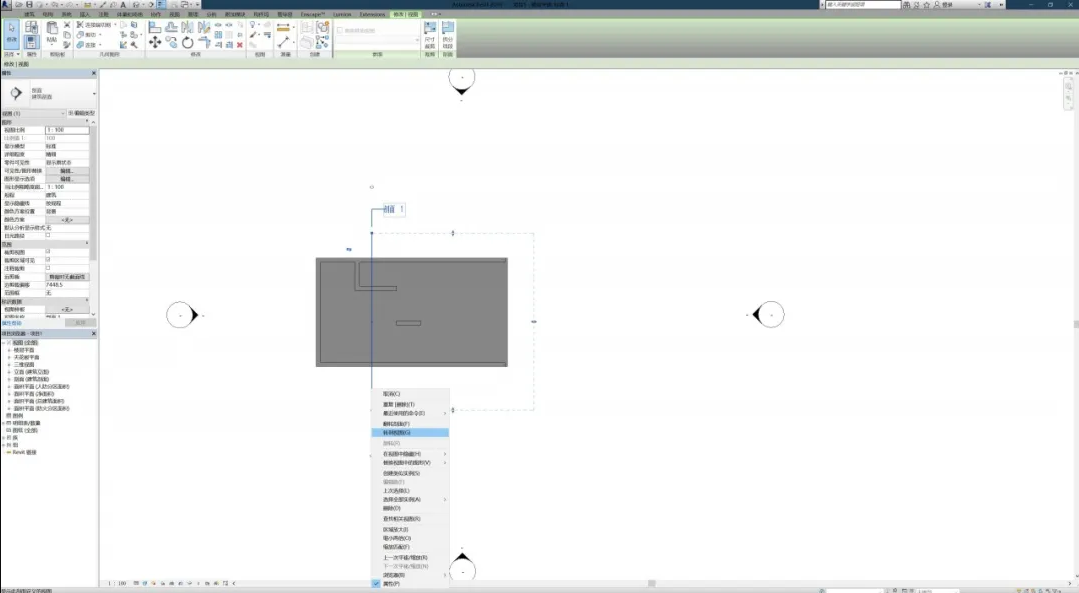This screenshot has width=1079, height=593.
Task: Click the north elevation marker in canvas
Action: pyautogui.click(x=462, y=81)
